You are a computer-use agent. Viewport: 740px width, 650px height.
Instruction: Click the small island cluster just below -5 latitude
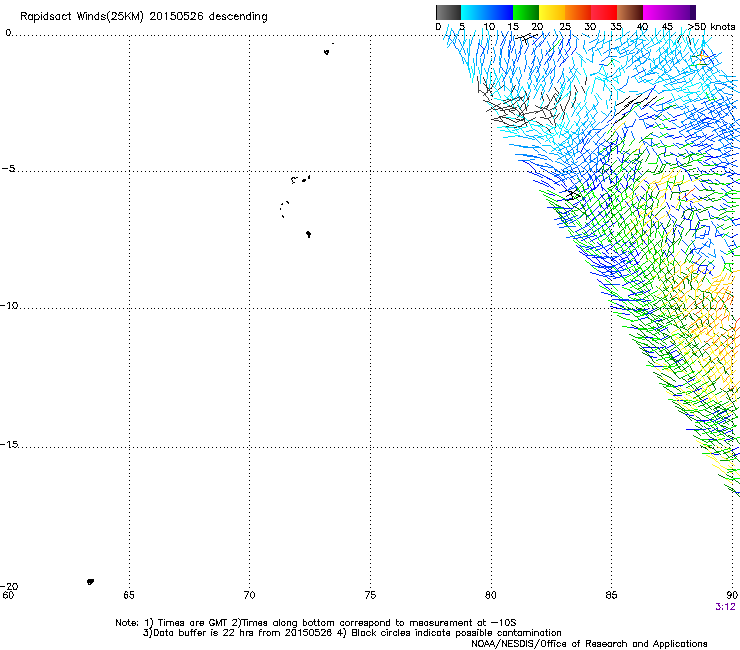point(301,179)
